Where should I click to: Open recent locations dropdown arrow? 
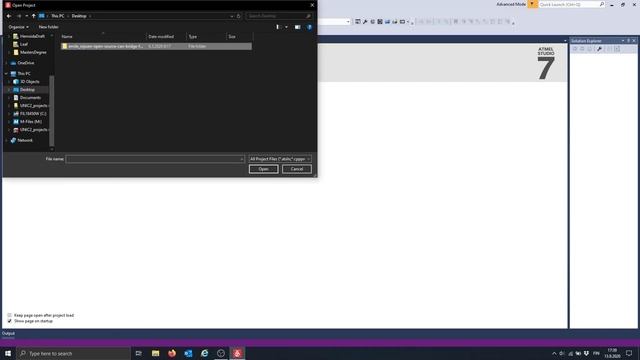pos(27,16)
